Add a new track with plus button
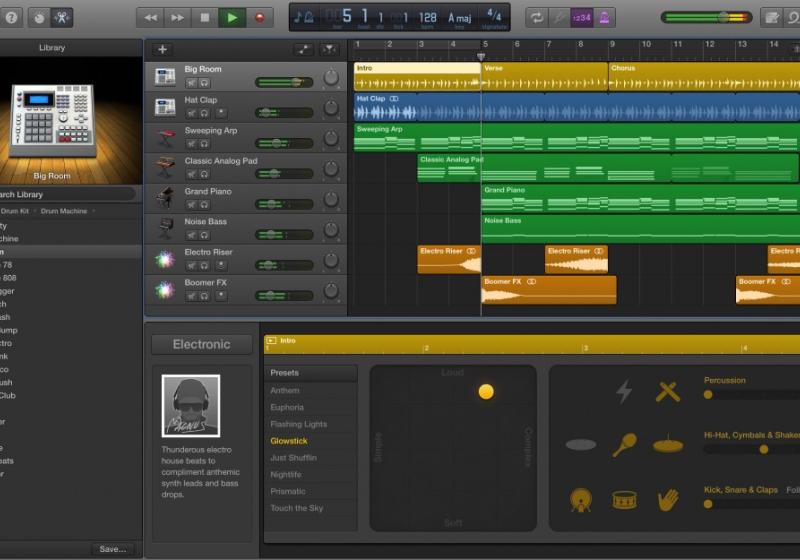Viewport: 800px width, 560px height. 163,50
